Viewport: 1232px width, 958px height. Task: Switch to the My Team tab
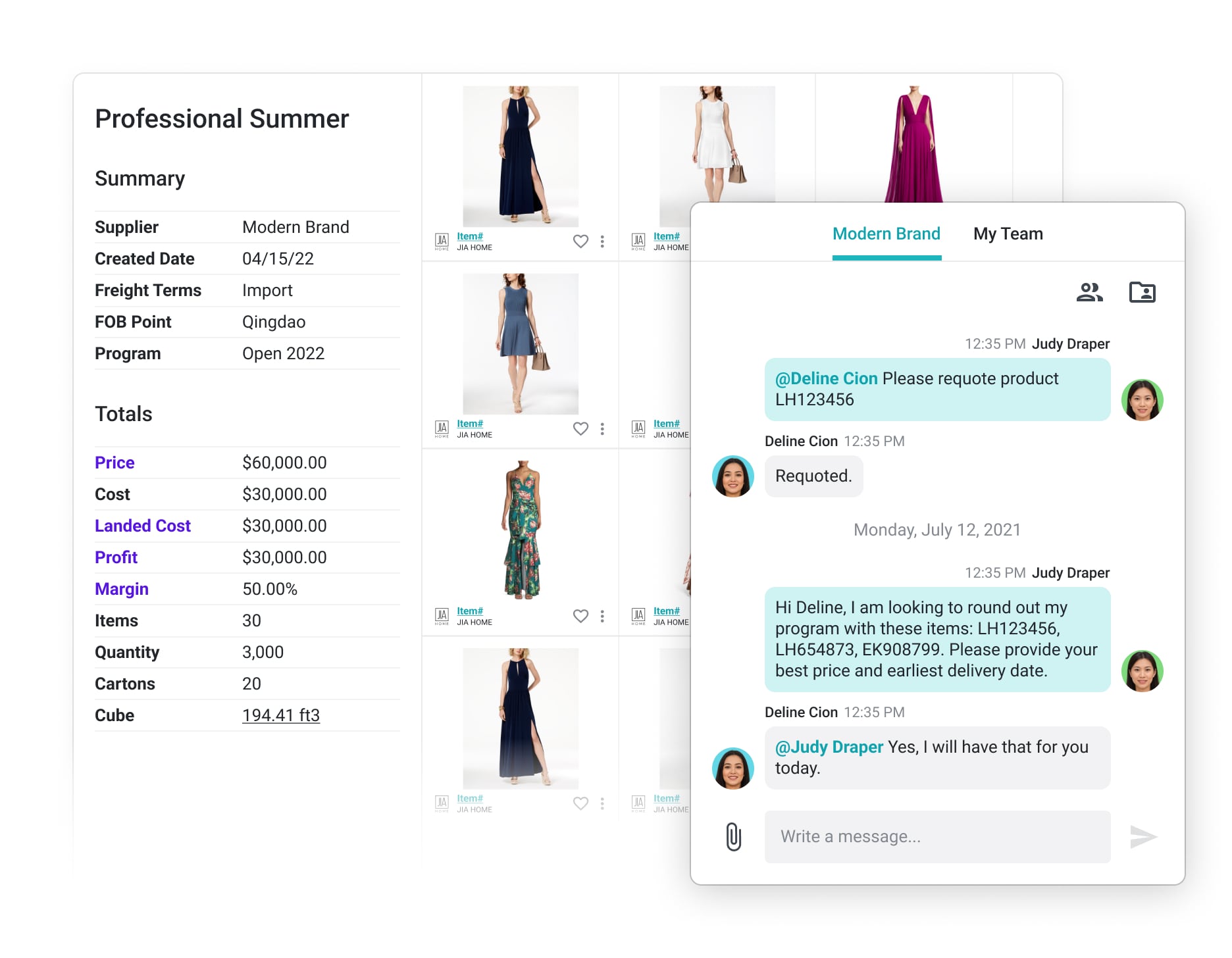pos(1008,234)
